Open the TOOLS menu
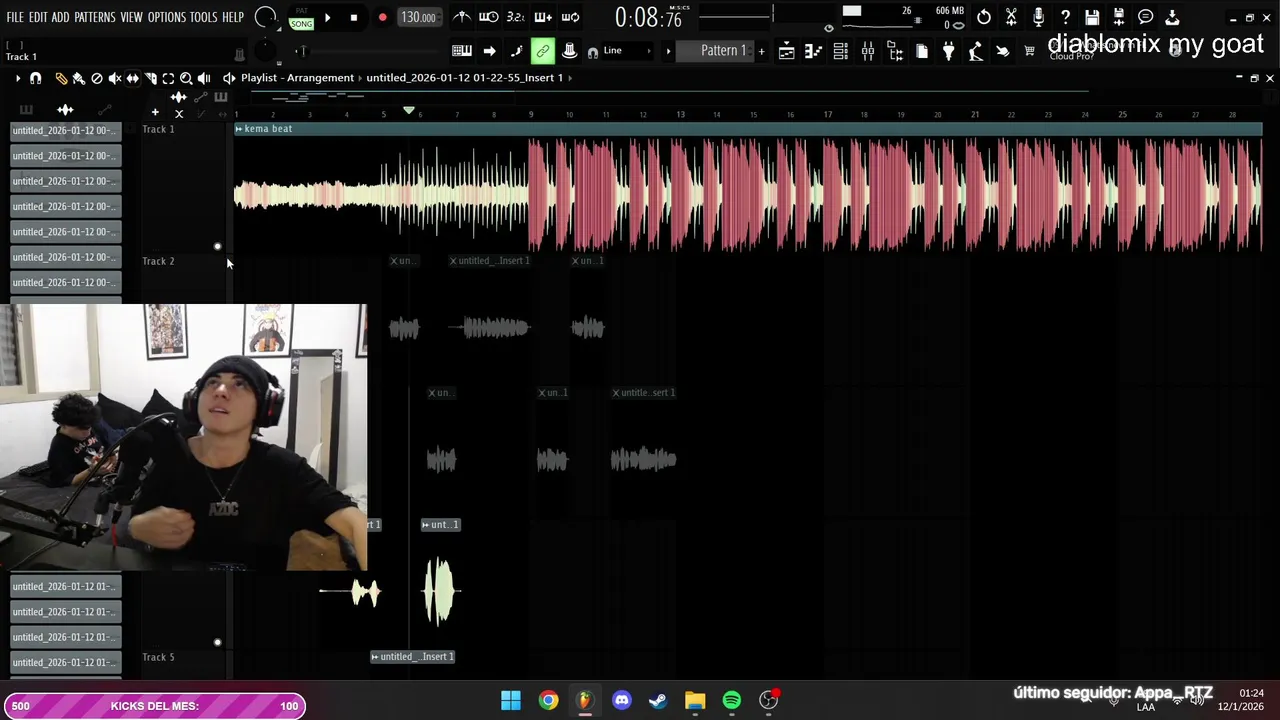The width and height of the screenshot is (1280, 720). click(x=204, y=17)
